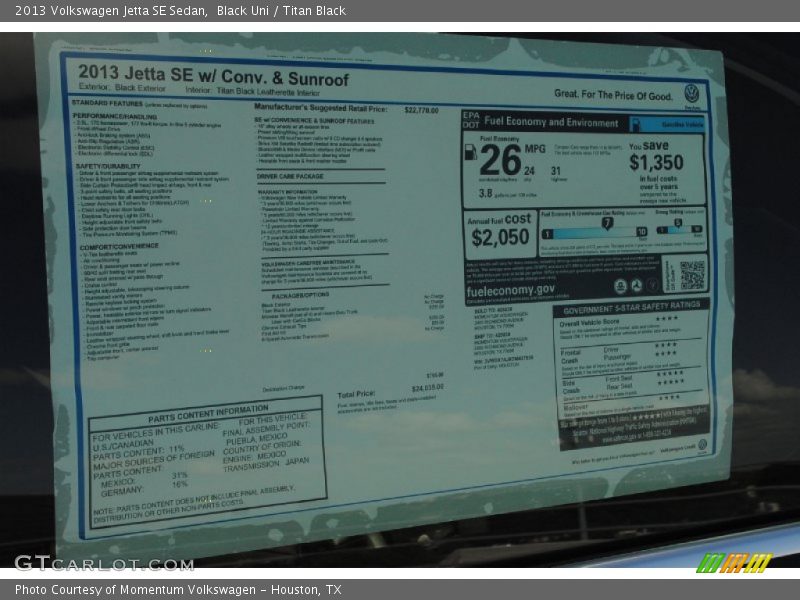Click the 24 city MPG value
Screen dimensions: 800x600
(529, 171)
